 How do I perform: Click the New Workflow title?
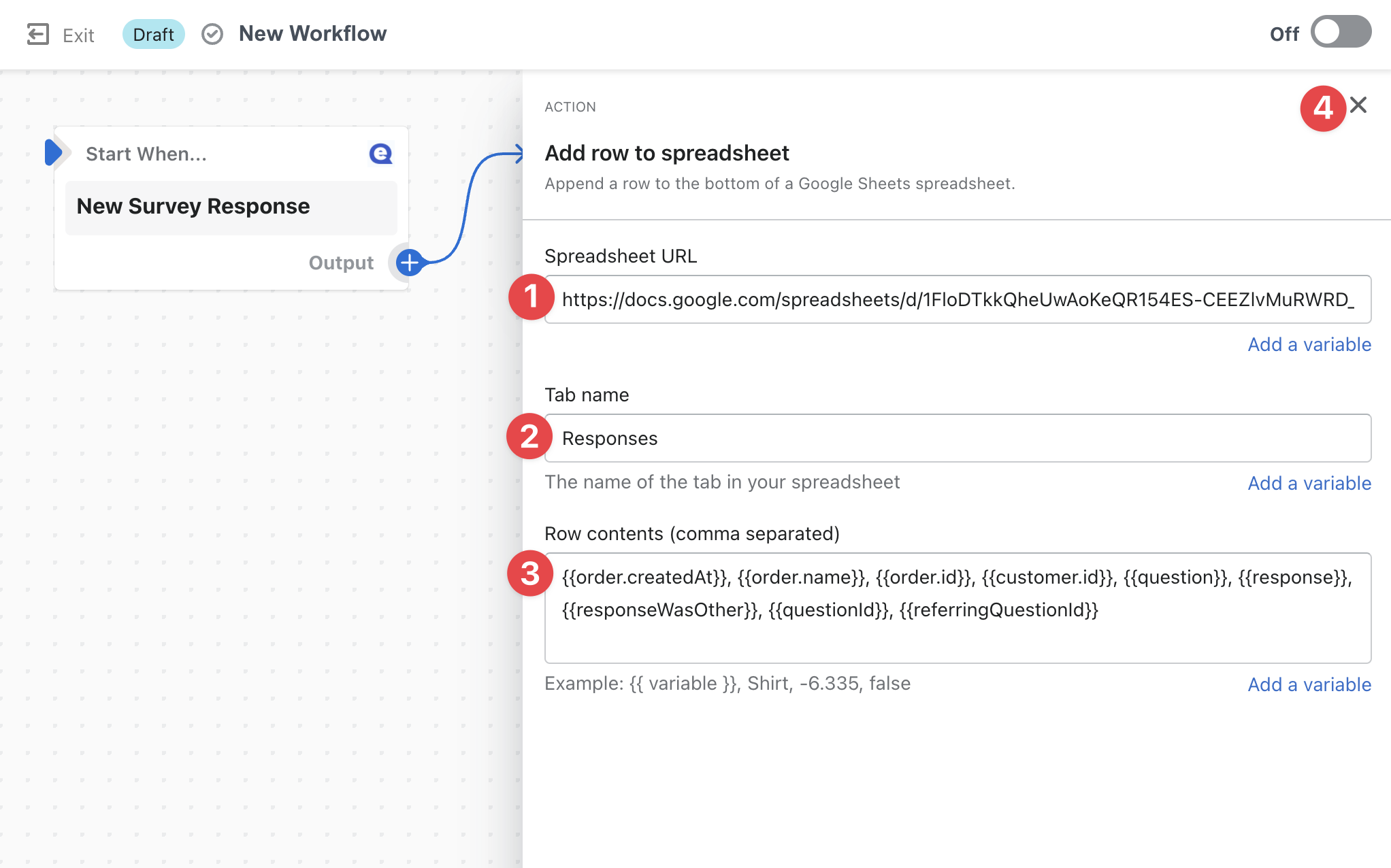tap(312, 33)
